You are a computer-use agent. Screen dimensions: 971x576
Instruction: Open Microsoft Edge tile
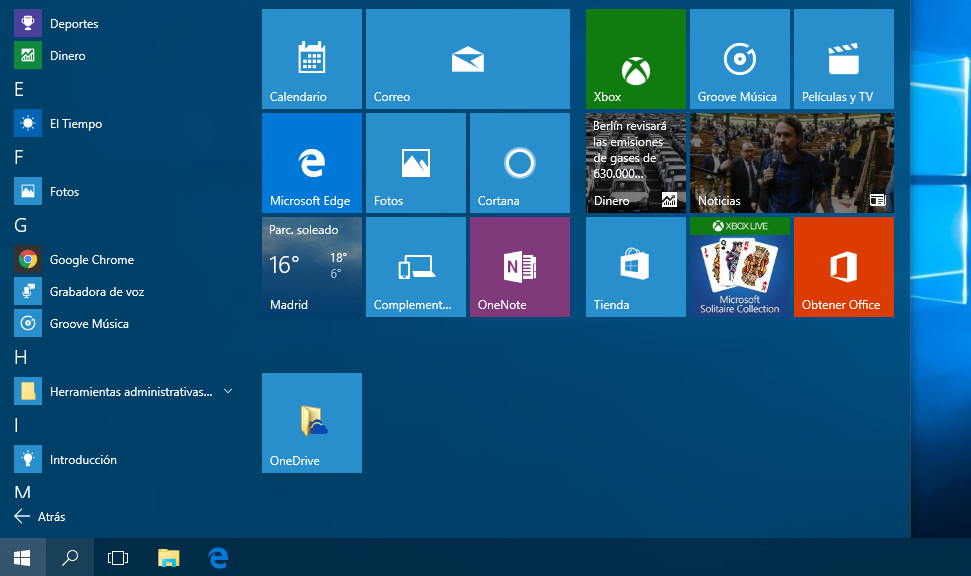click(311, 163)
